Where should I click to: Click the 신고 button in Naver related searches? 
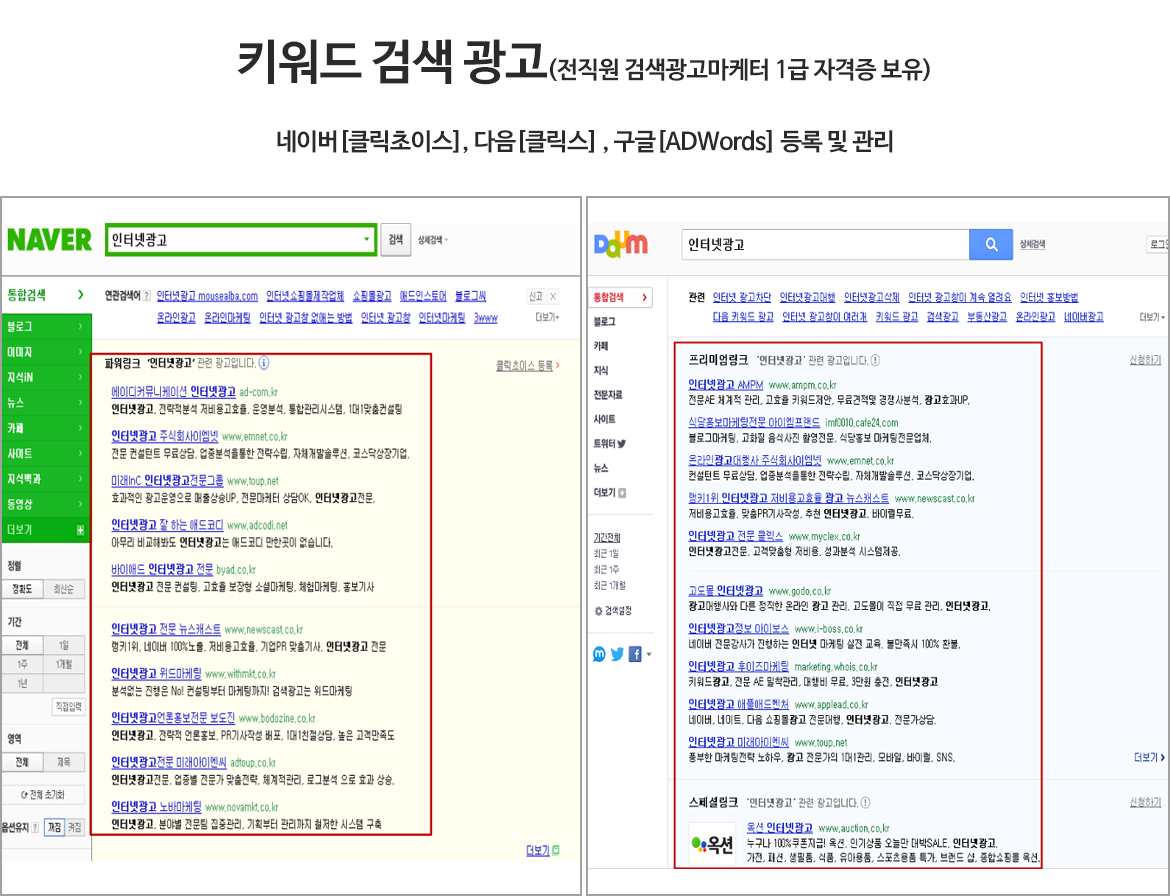coord(536,296)
